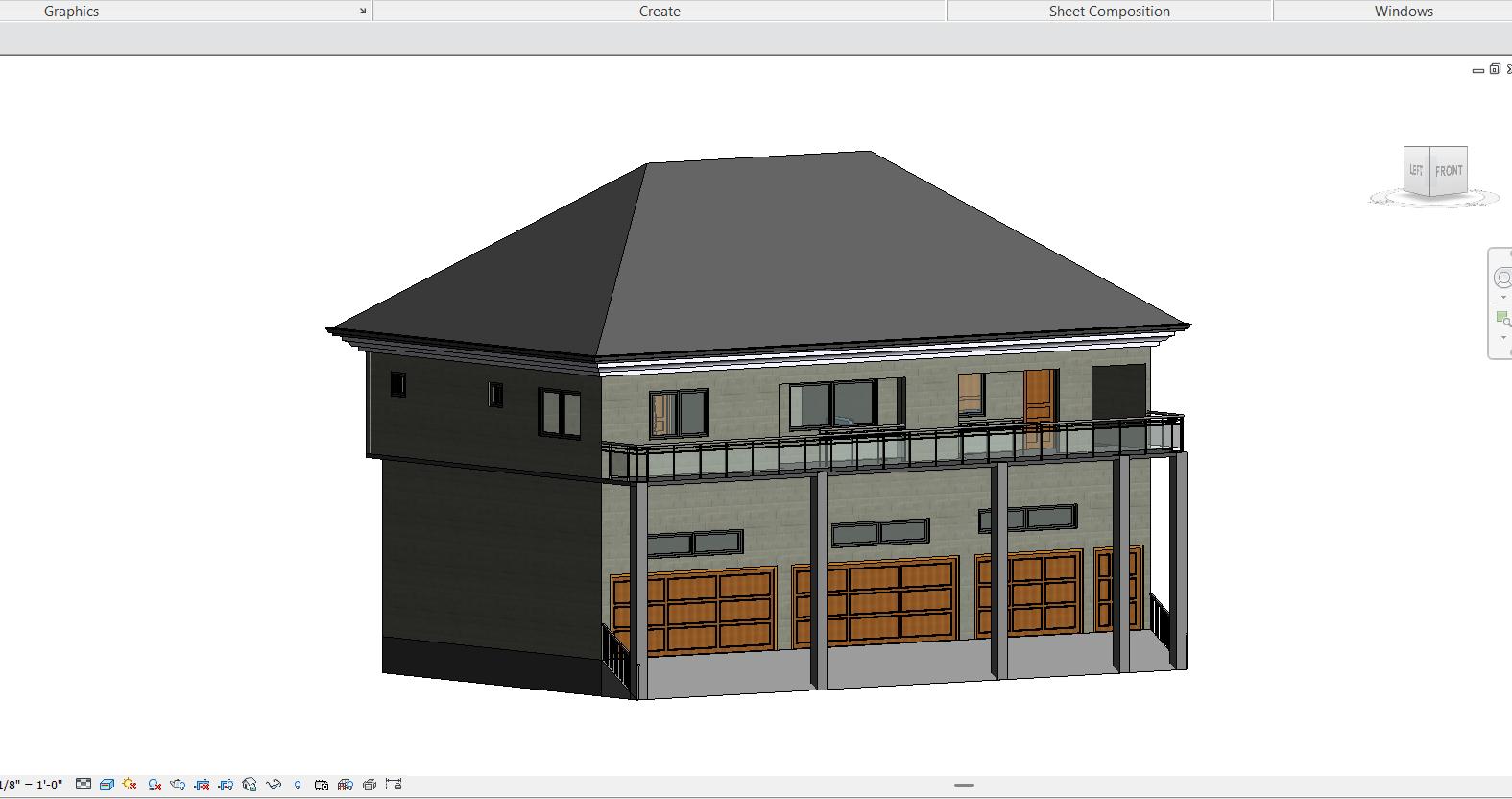Click the Unlocked 3D View house icon

(250, 785)
